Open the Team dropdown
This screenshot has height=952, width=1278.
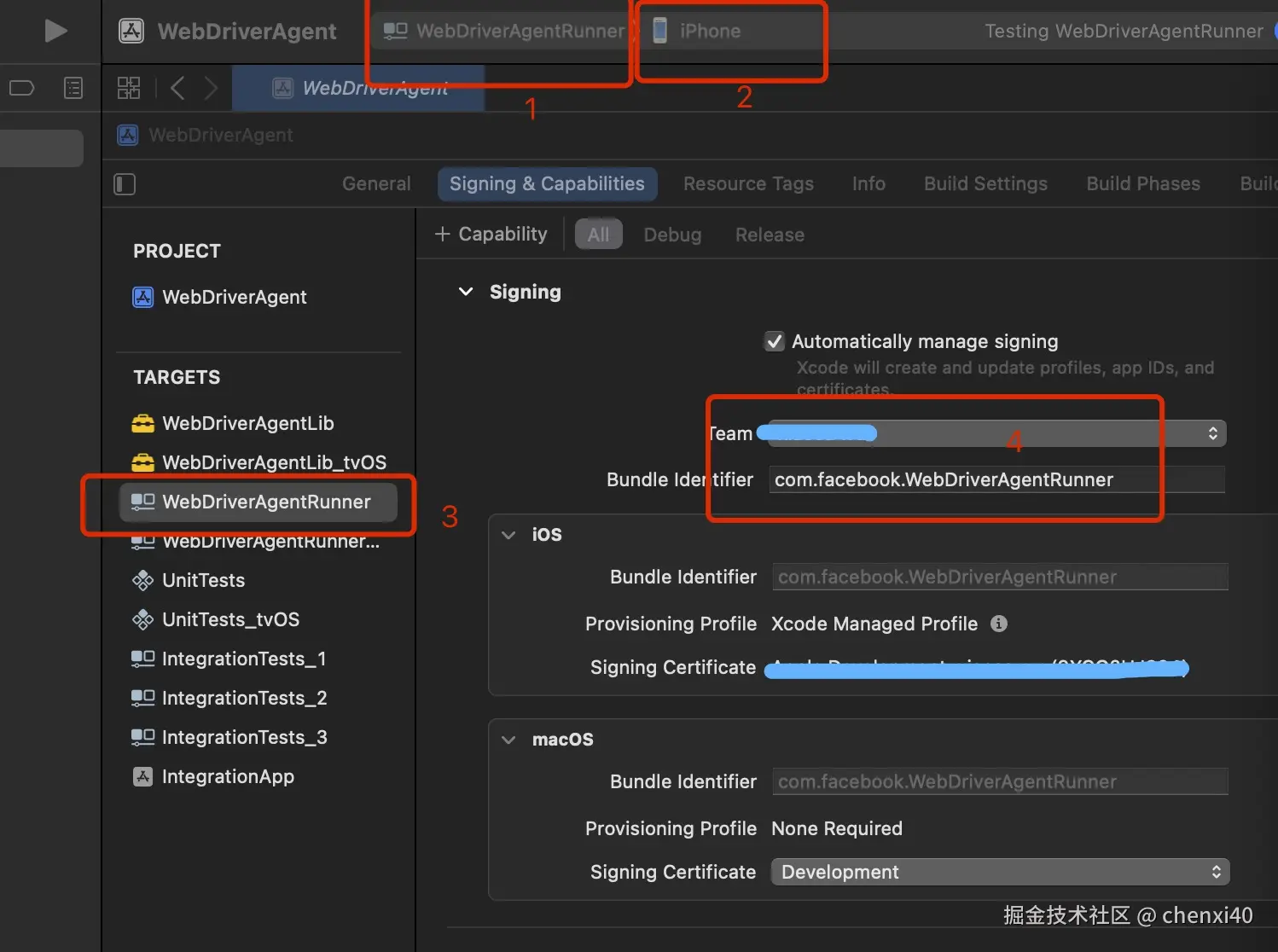click(x=996, y=433)
